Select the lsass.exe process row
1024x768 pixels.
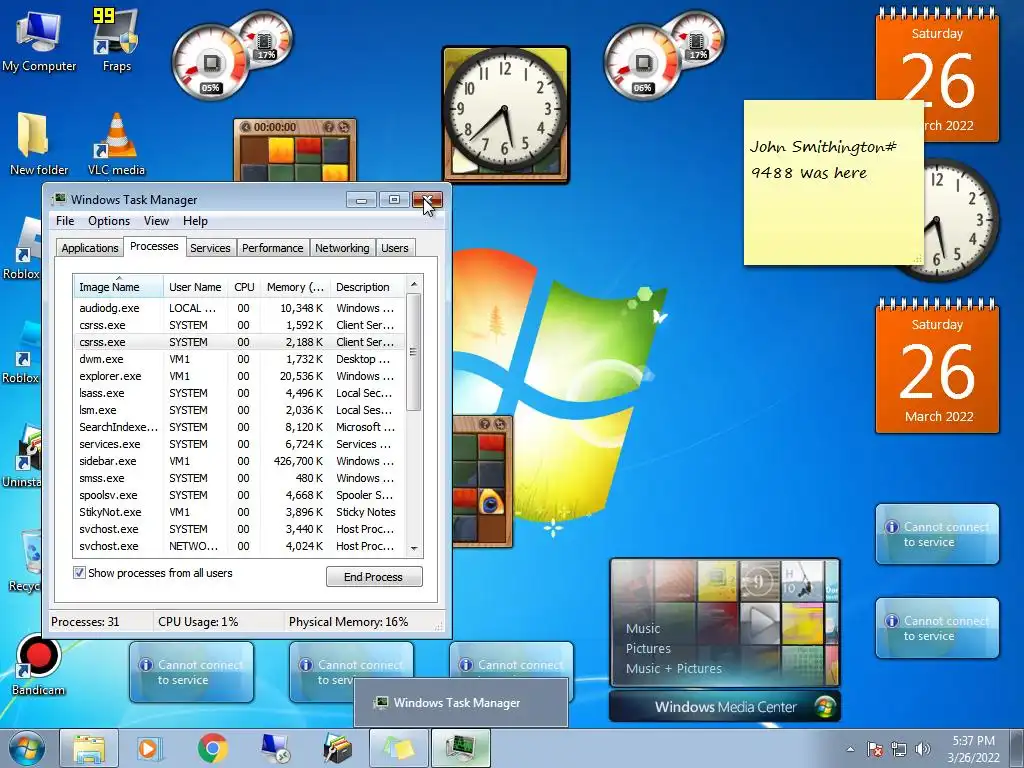tap(238, 392)
